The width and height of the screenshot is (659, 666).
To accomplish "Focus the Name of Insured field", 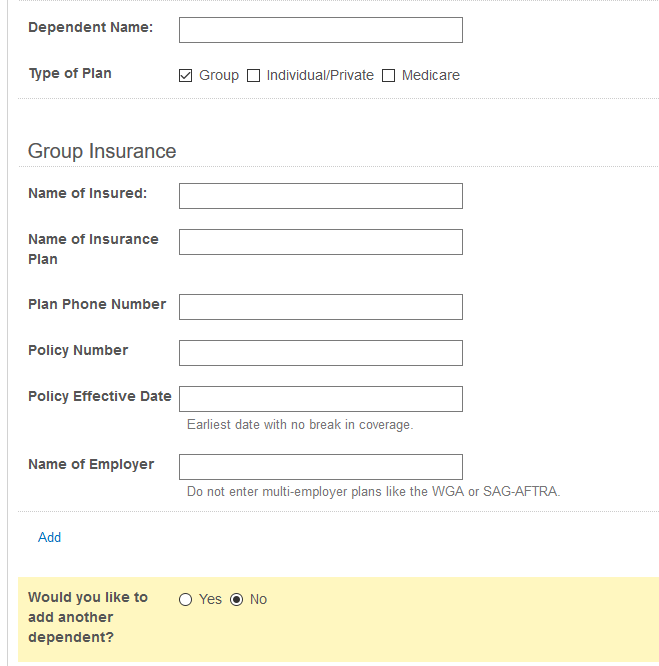I will point(320,196).
